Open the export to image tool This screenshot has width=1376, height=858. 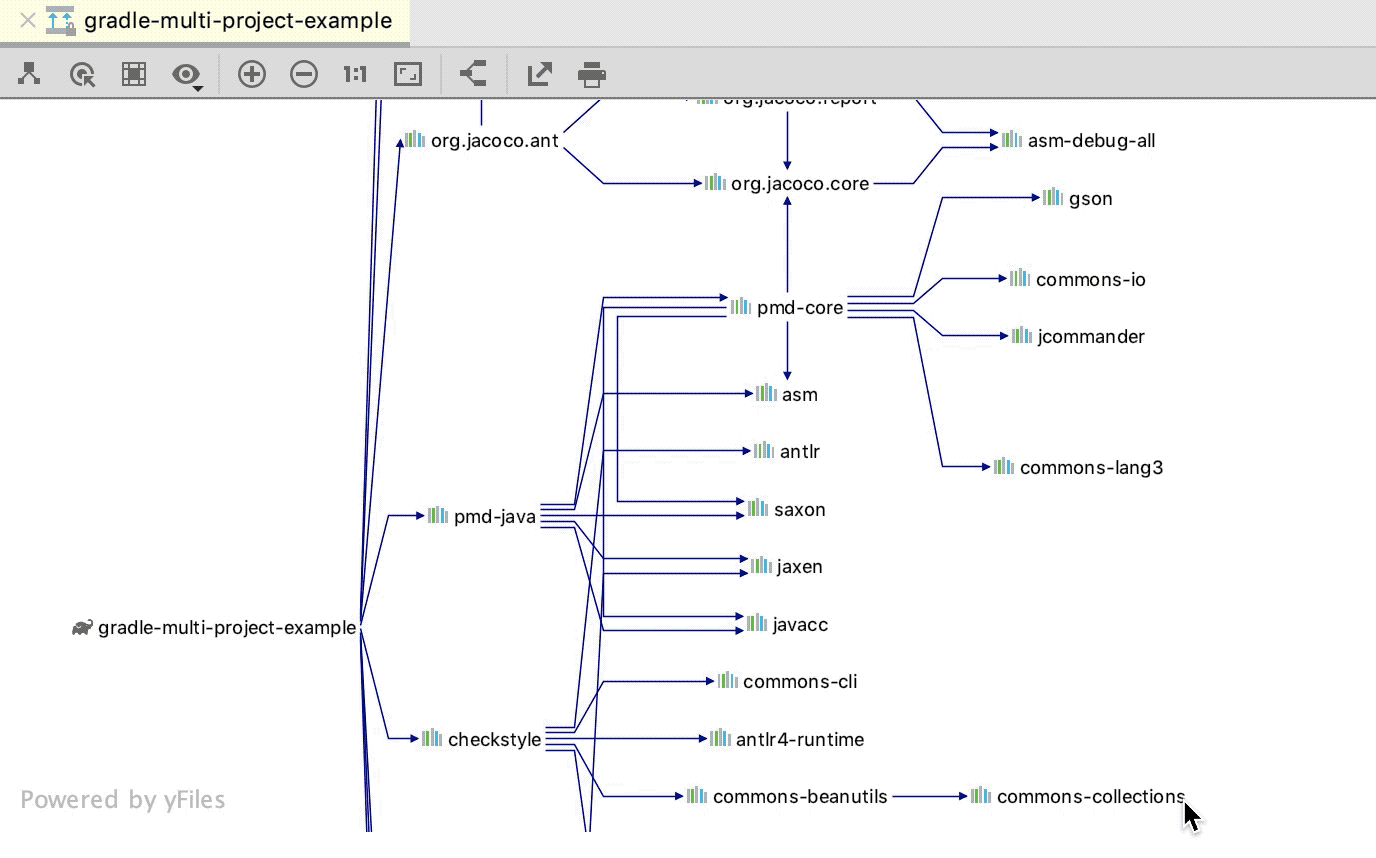pos(539,73)
